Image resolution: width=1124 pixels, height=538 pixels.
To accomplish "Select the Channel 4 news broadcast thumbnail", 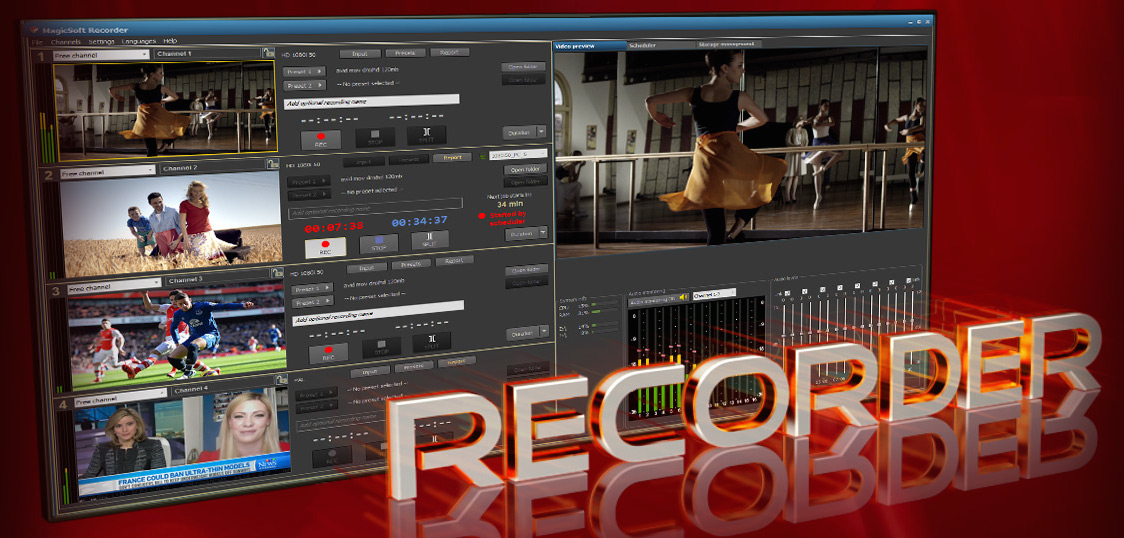I will click(x=183, y=442).
